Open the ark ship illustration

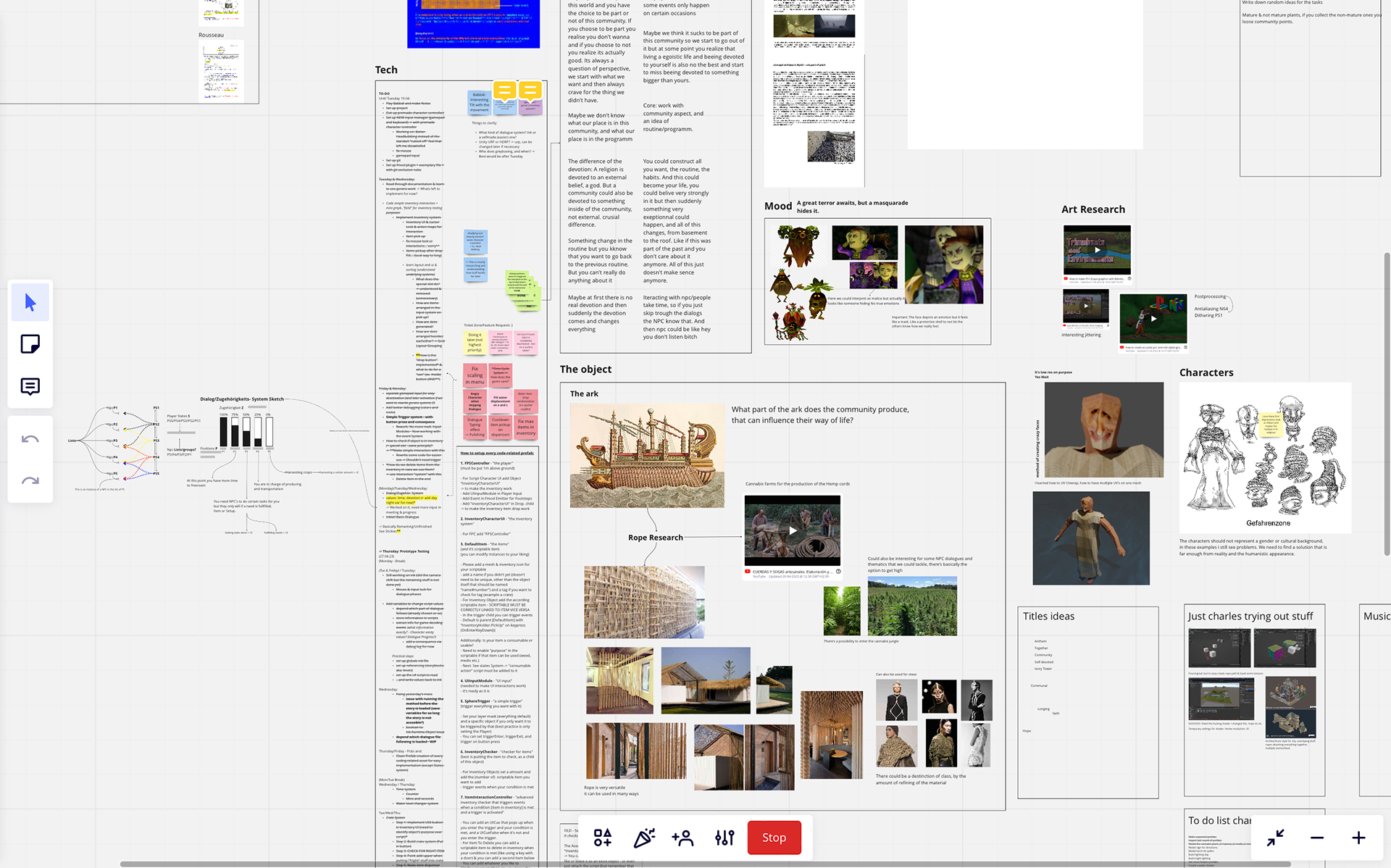click(x=647, y=455)
